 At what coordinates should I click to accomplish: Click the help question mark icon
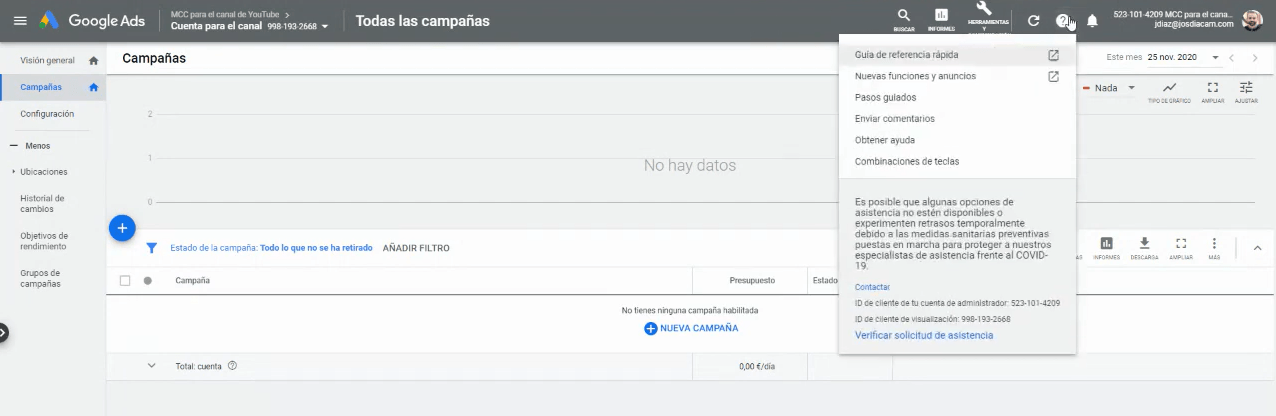(x=1062, y=21)
